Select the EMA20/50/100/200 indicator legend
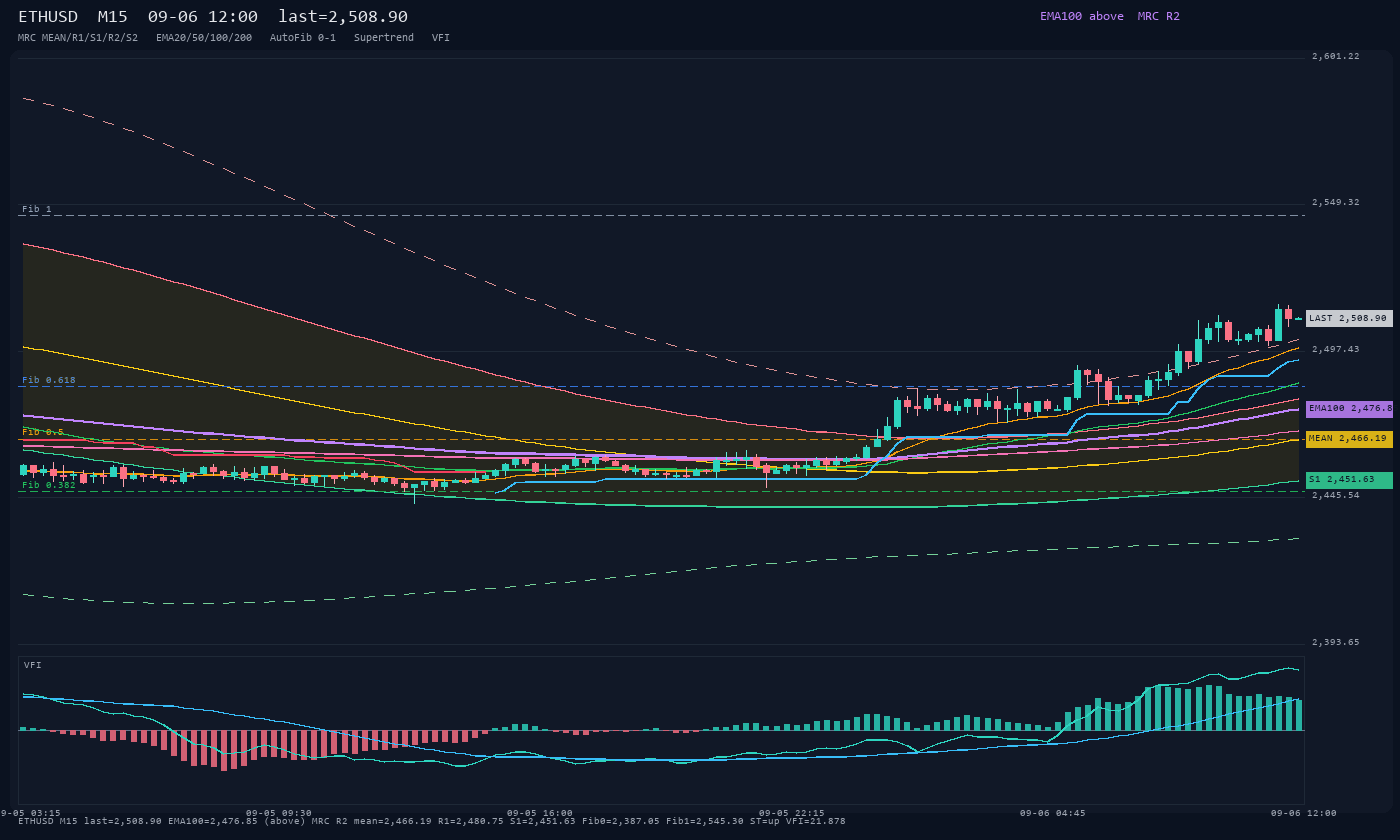 pos(204,38)
